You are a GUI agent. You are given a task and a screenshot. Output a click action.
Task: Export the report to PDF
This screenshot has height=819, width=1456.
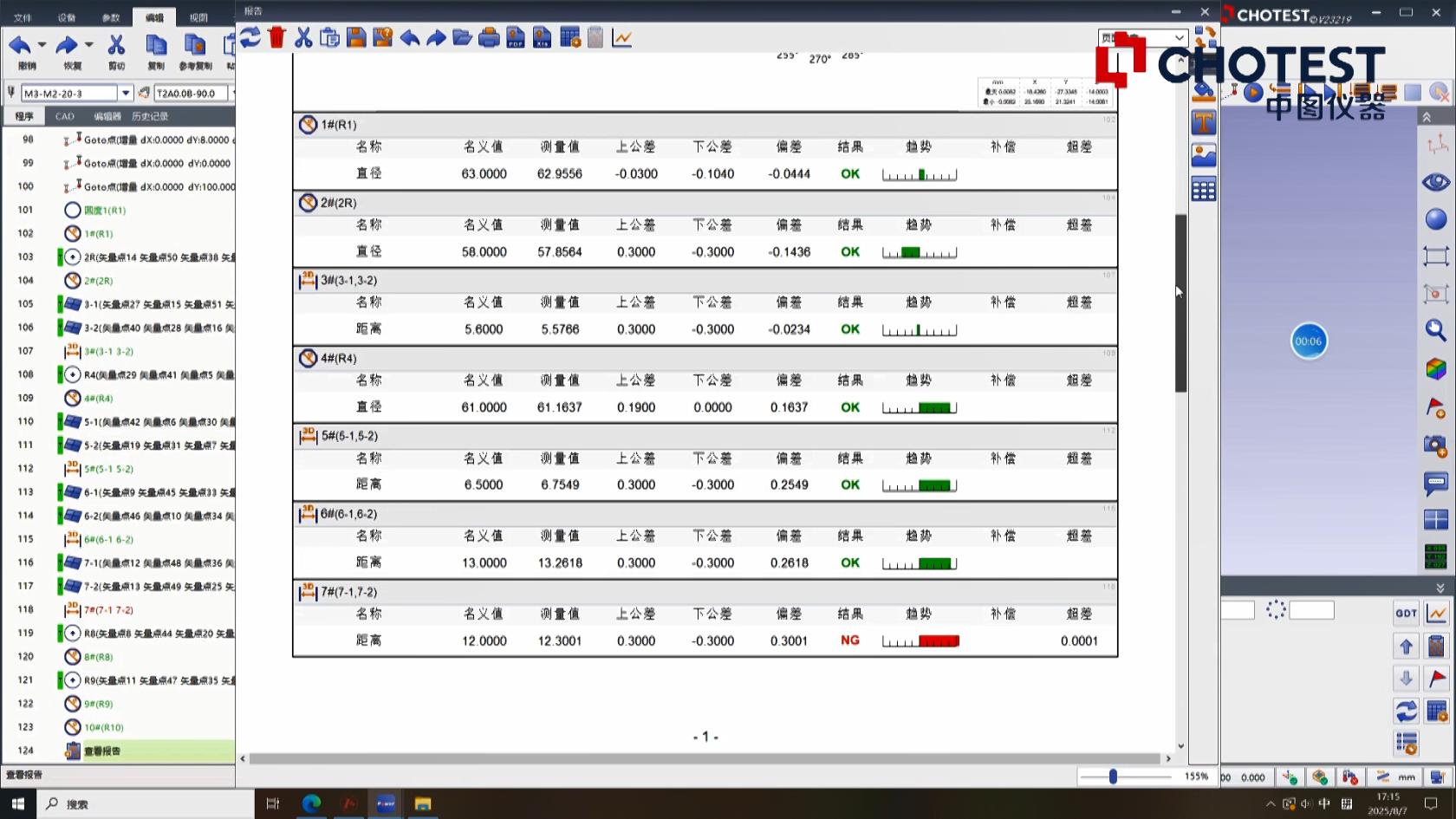click(516, 37)
